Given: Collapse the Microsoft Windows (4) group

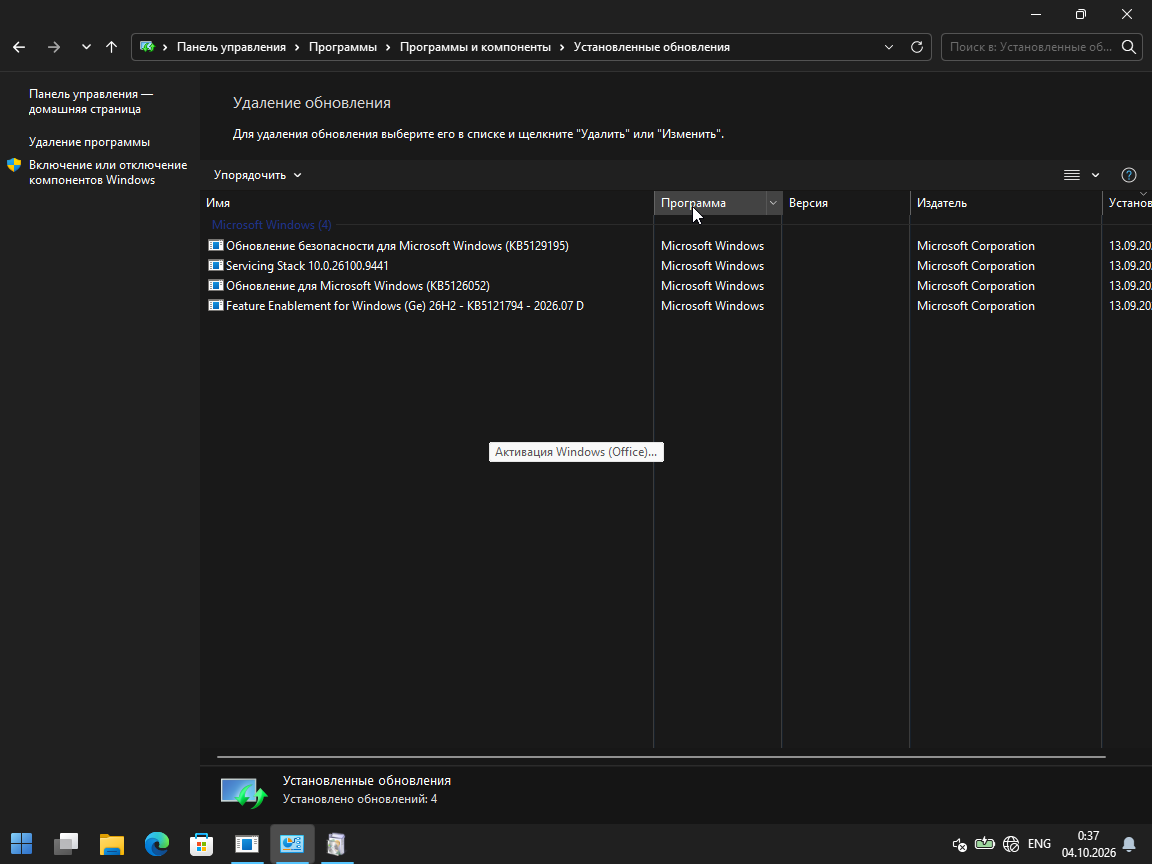Looking at the screenshot, I should [271, 225].
